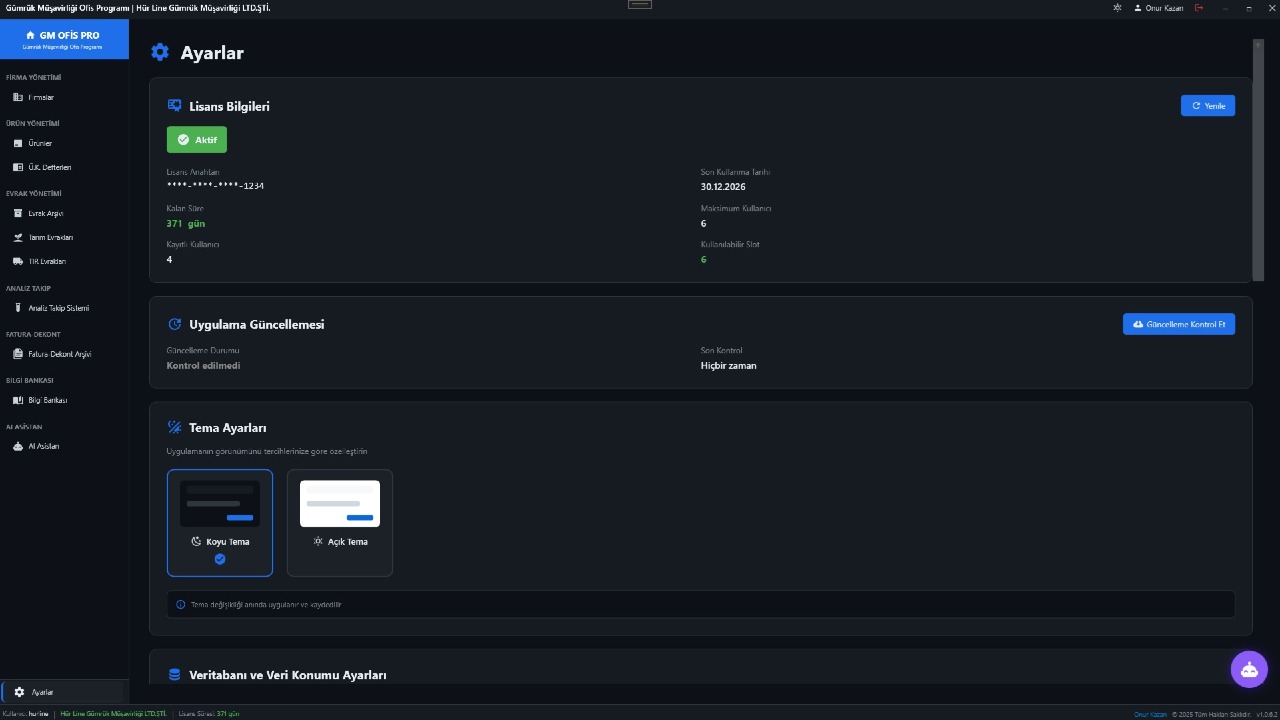Open Fatura Dekont Arşivi page
This screenshot has height=720, width=1280.
point(59,354)
